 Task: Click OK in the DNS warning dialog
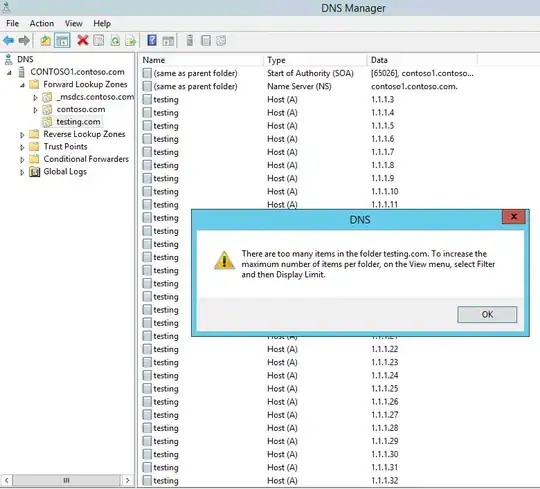(487, 314)
